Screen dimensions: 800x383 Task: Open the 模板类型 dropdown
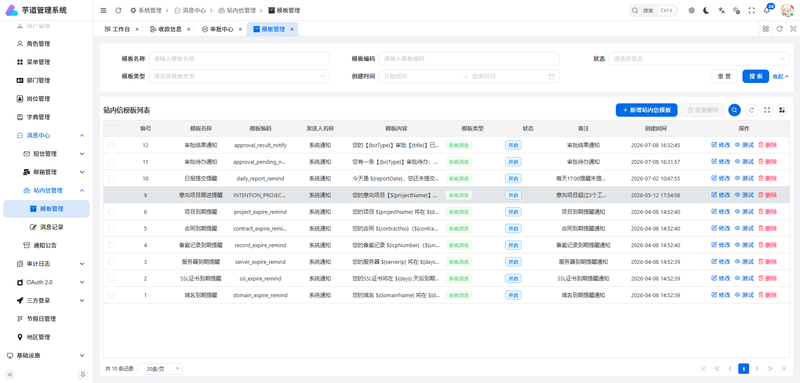(x=239, y=76)
